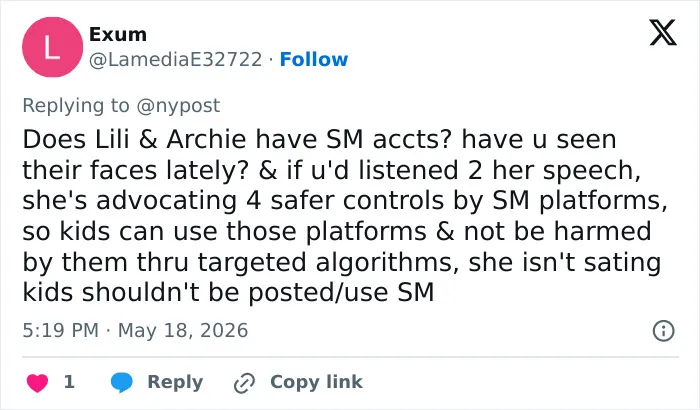Open the @LamediaE32722 handle
This screenshot has width=700, height=410.
175,59
